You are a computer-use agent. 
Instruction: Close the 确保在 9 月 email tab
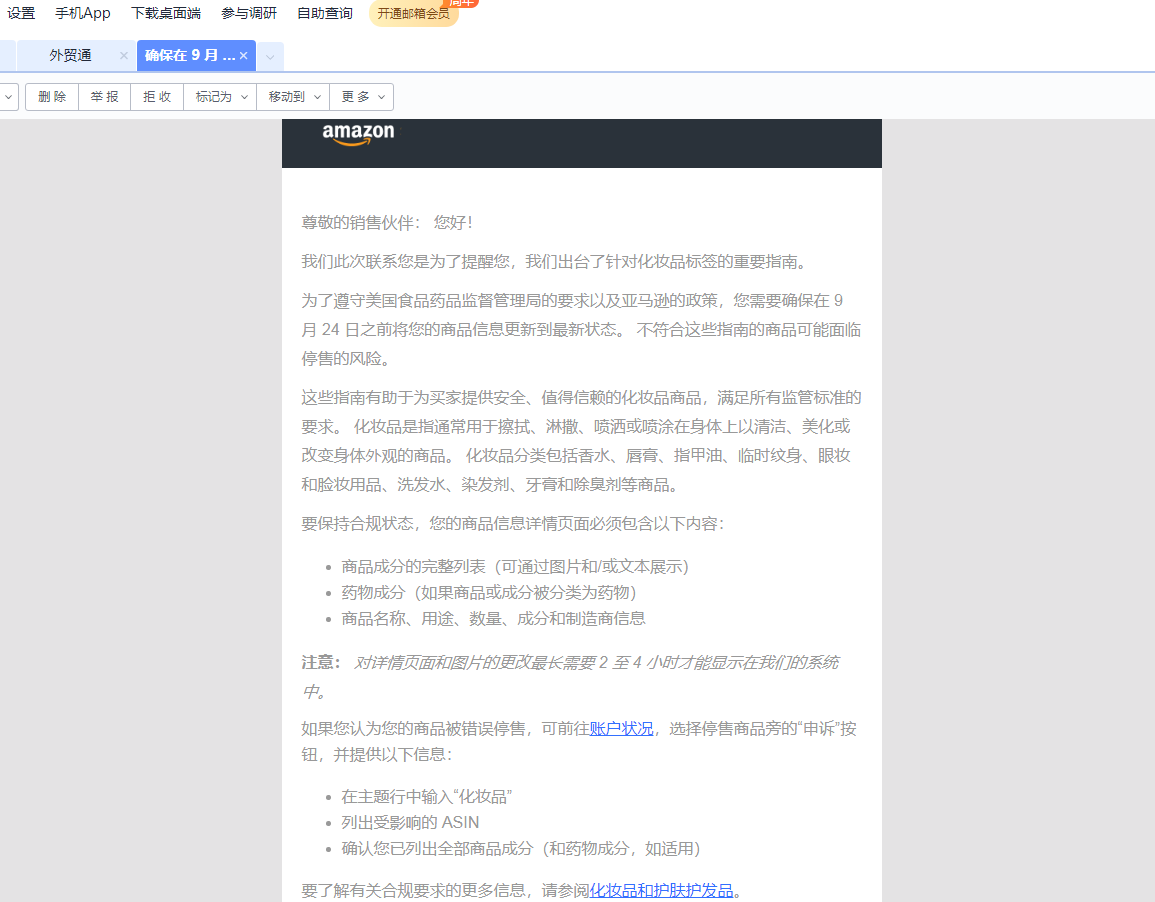point(244,55)
